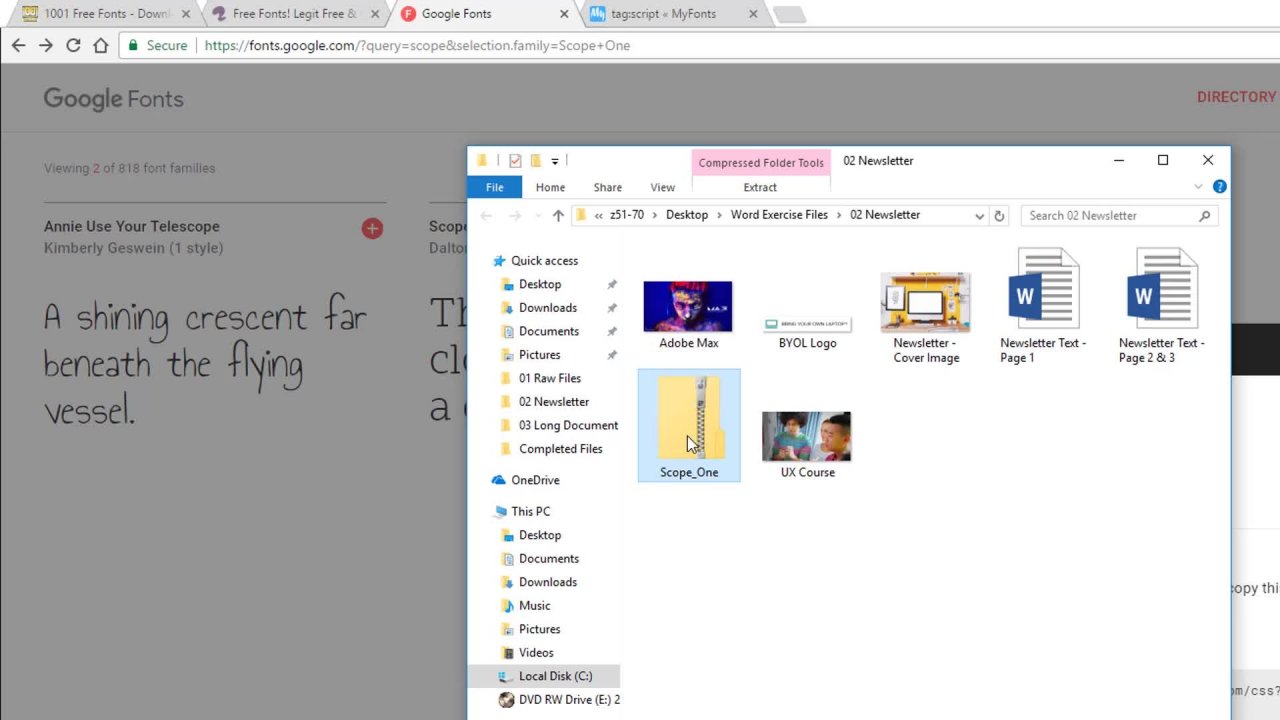Open the Chrome home page button
This screenshot has width=1280, height=720.
pyautogui.click(x=100, y=45)
